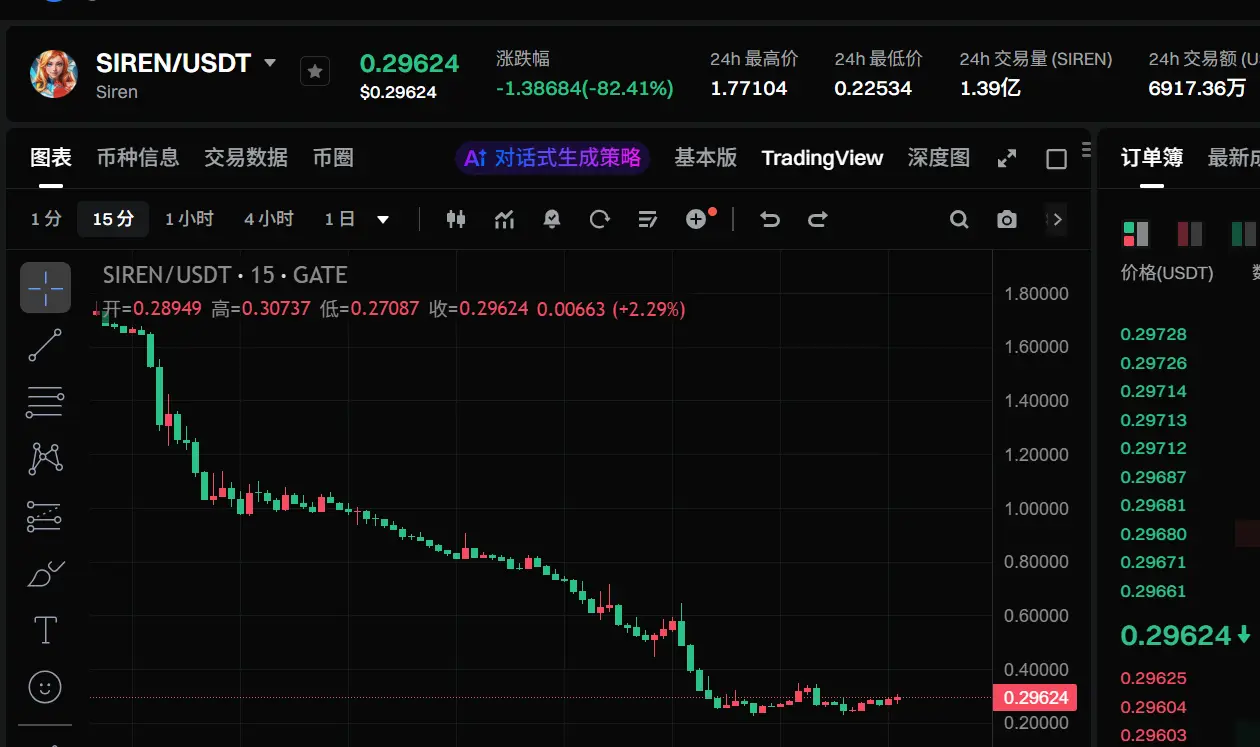Click the replay refresh icon
Viewport: 1260px width, 747px height.
(x=600, y=219)
